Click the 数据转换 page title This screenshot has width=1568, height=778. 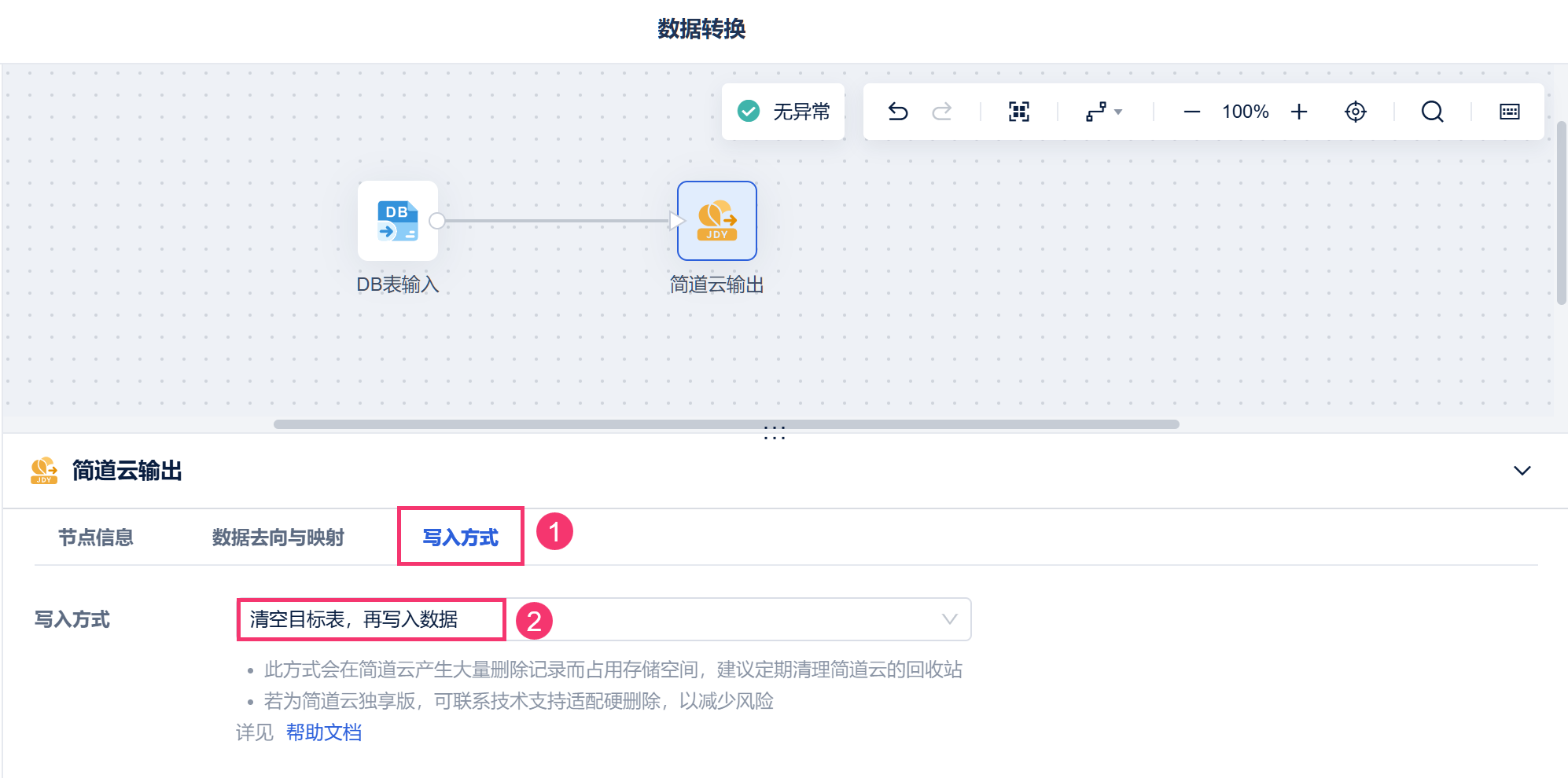(x=701, y=29)
